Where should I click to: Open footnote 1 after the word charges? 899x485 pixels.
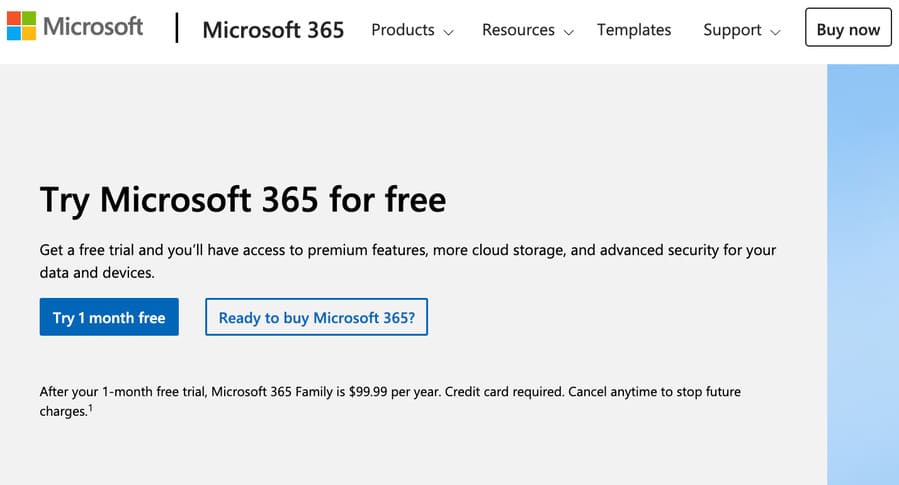[x=91, y=408]
